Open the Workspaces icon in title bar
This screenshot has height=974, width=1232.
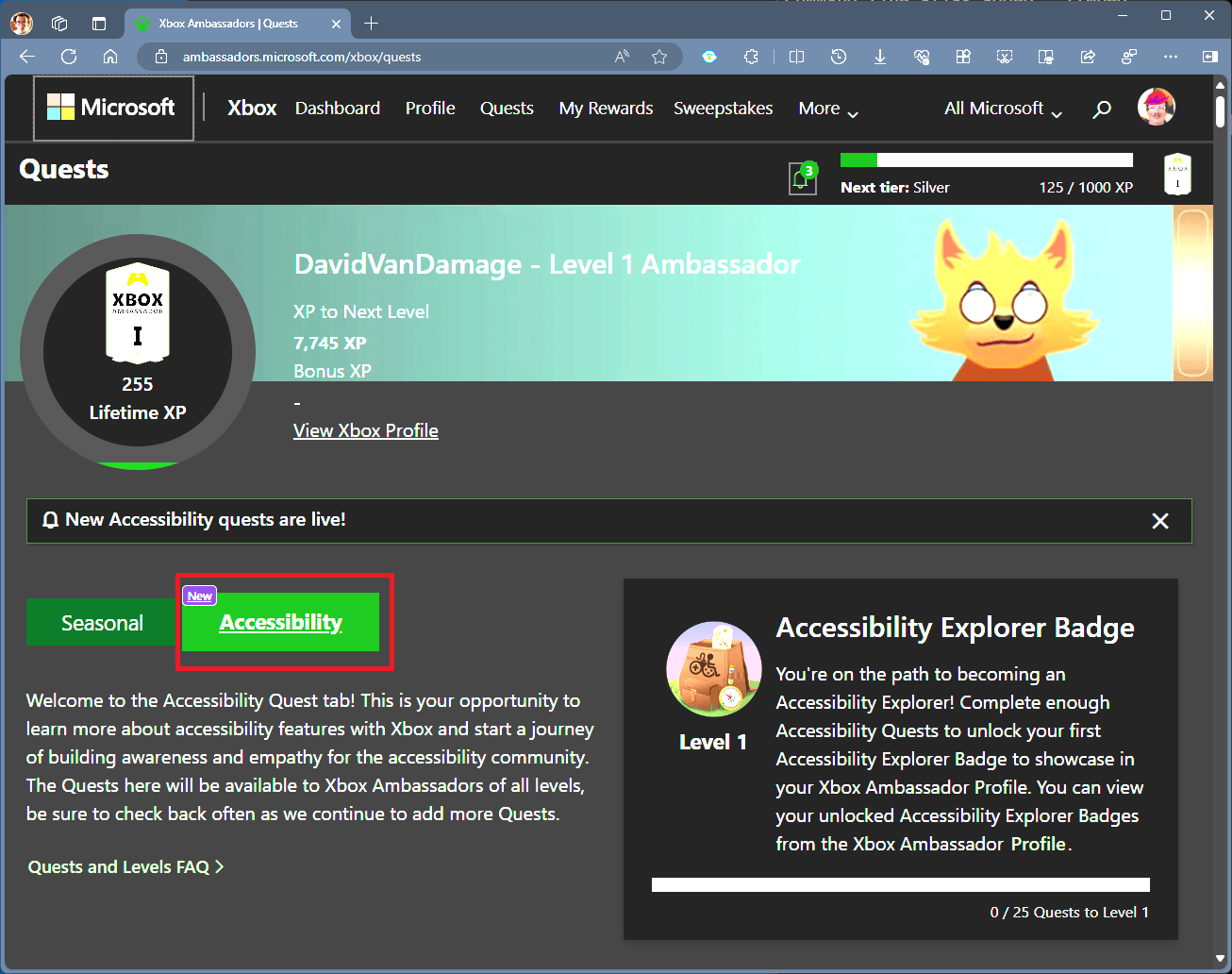(59, 24)
